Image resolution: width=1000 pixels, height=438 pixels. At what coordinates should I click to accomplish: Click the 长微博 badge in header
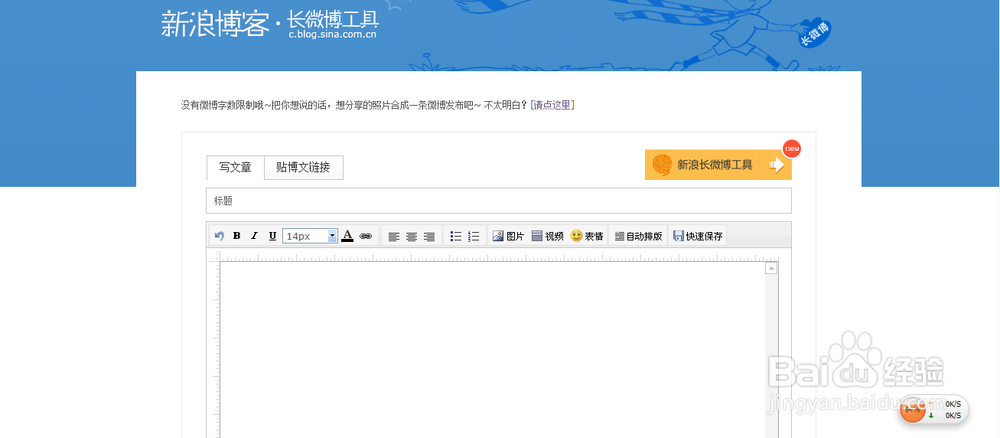pos(816,35)
